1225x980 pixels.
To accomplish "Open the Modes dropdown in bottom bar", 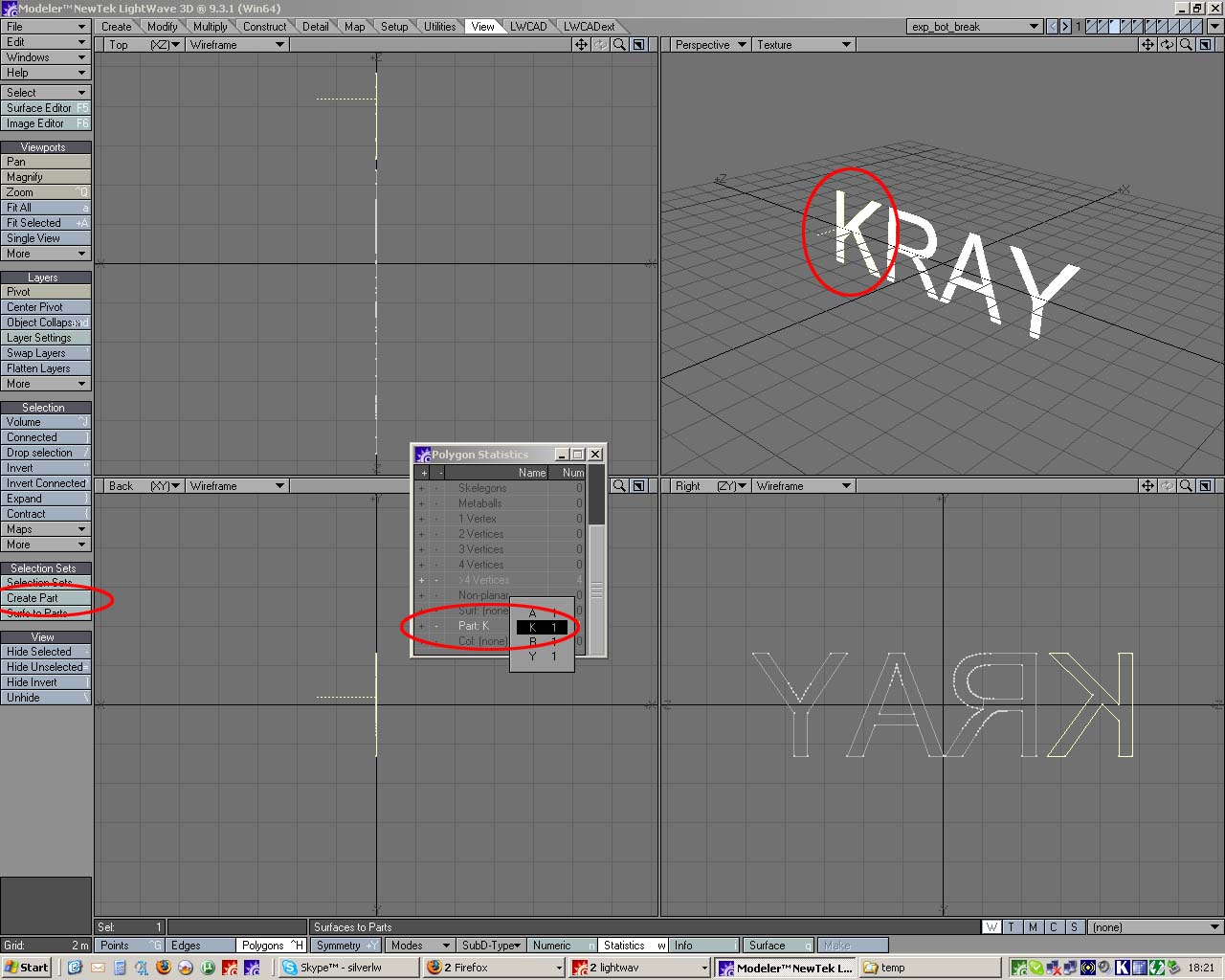I will 418,946.
